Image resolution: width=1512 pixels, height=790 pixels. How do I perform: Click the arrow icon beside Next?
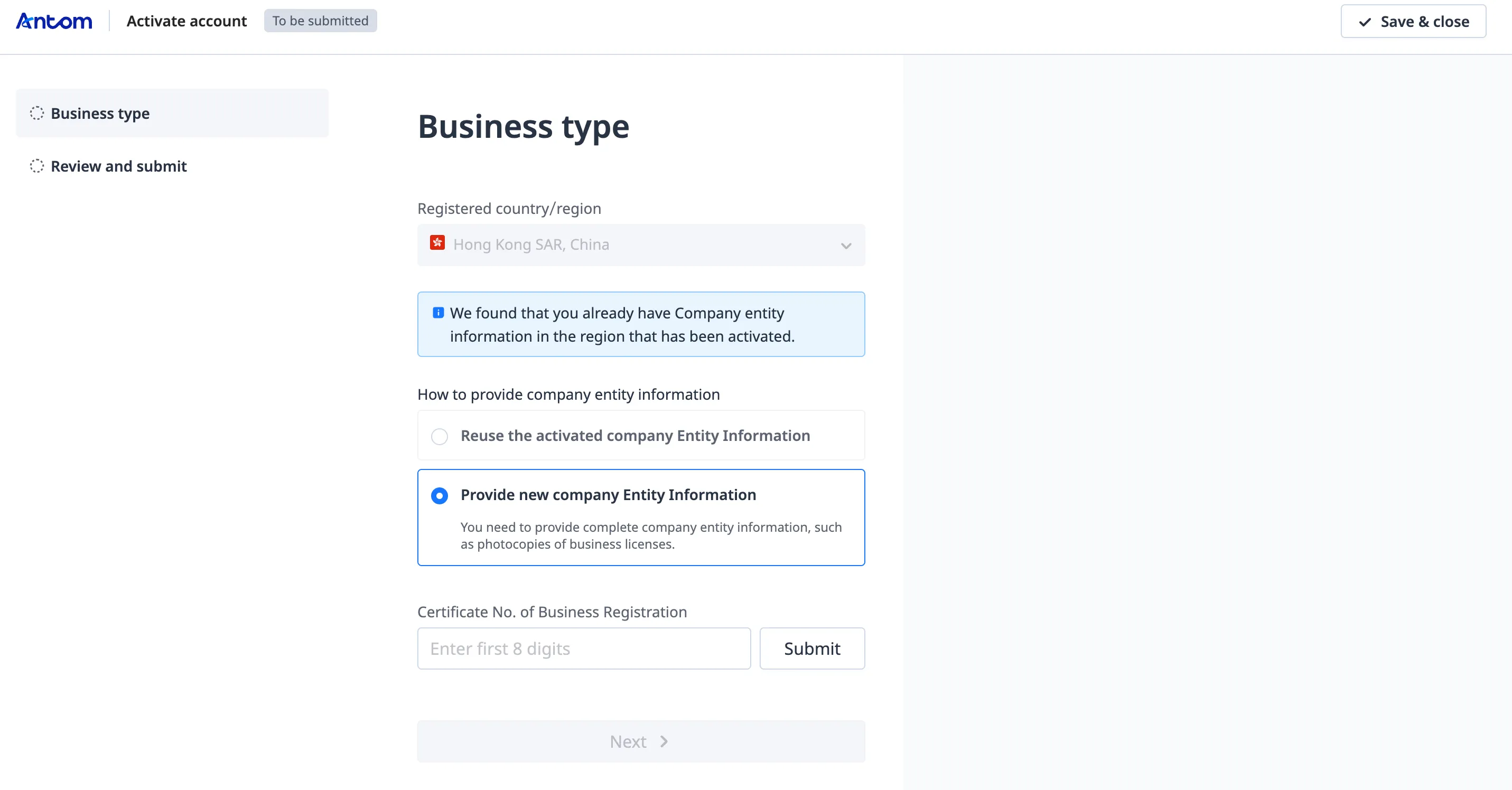(x=664, y=742)
